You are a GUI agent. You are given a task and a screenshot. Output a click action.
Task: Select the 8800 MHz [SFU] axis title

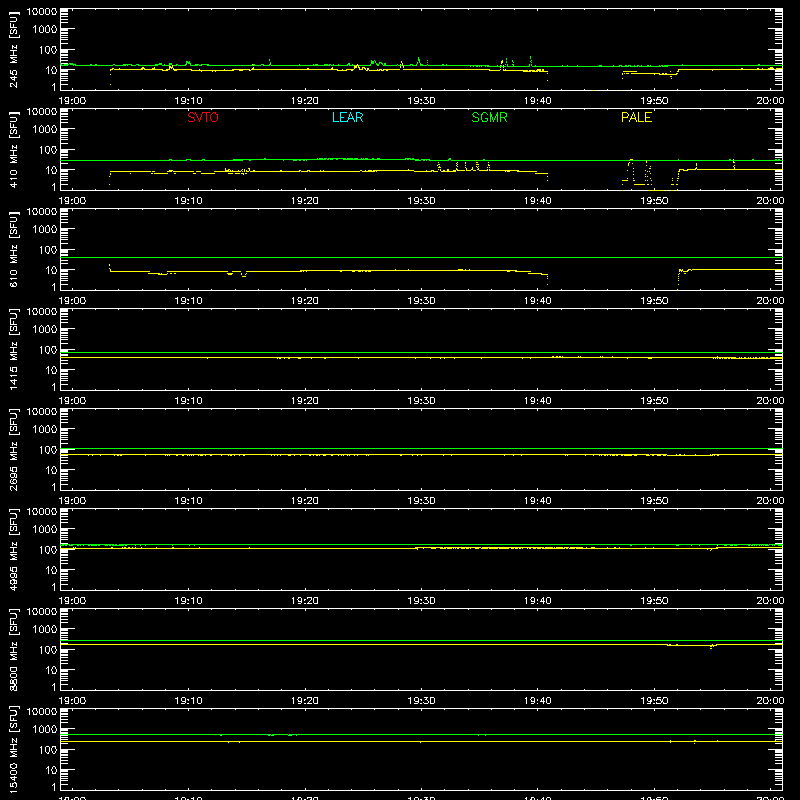[13, 649]
